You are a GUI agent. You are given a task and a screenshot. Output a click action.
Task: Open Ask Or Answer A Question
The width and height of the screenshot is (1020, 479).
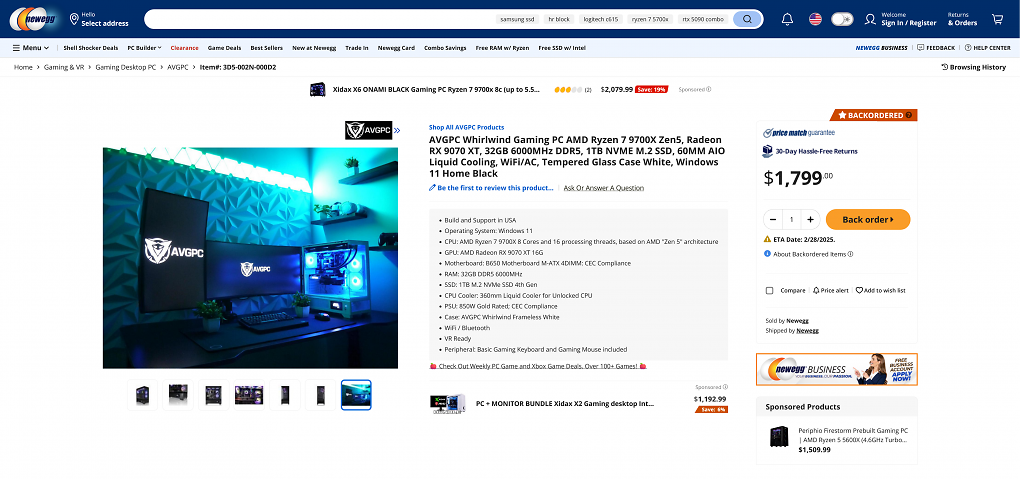click(x=604, y=188)
